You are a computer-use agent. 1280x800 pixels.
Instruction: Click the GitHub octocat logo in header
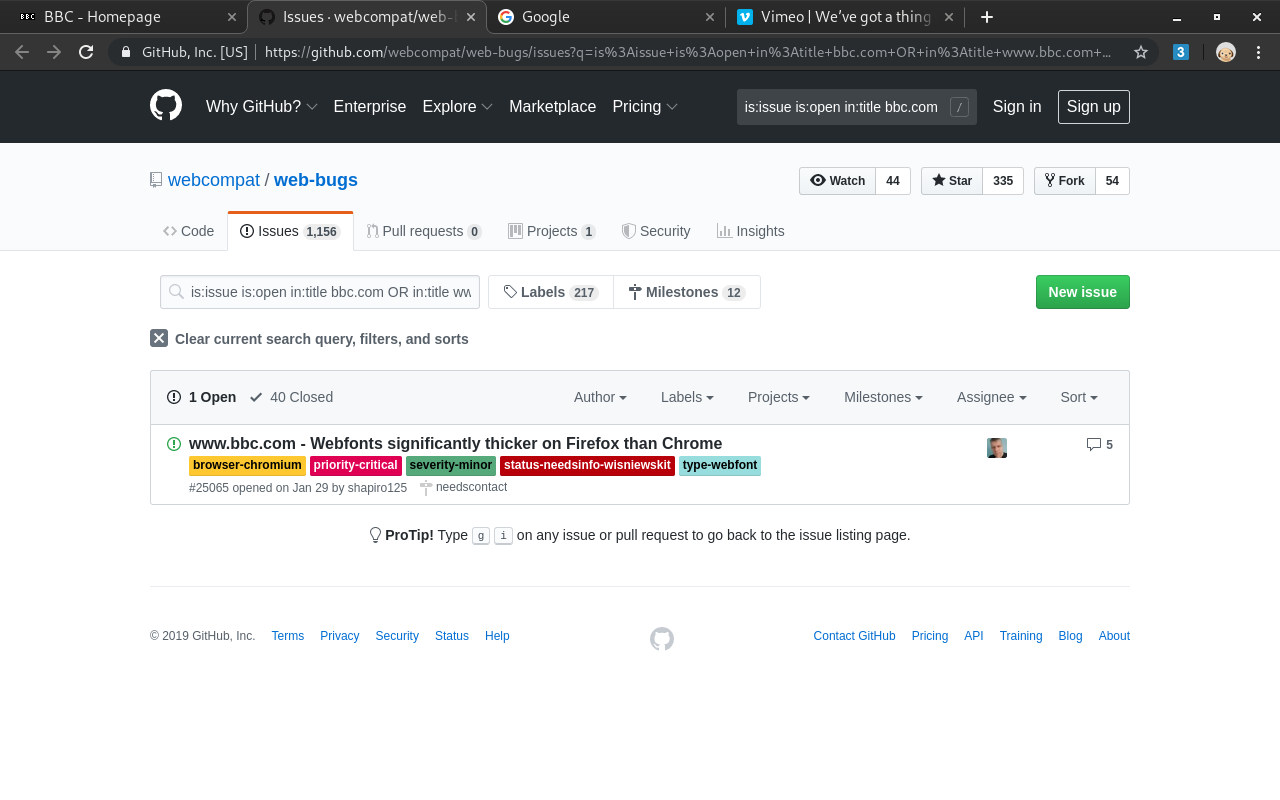click(166, 106)
